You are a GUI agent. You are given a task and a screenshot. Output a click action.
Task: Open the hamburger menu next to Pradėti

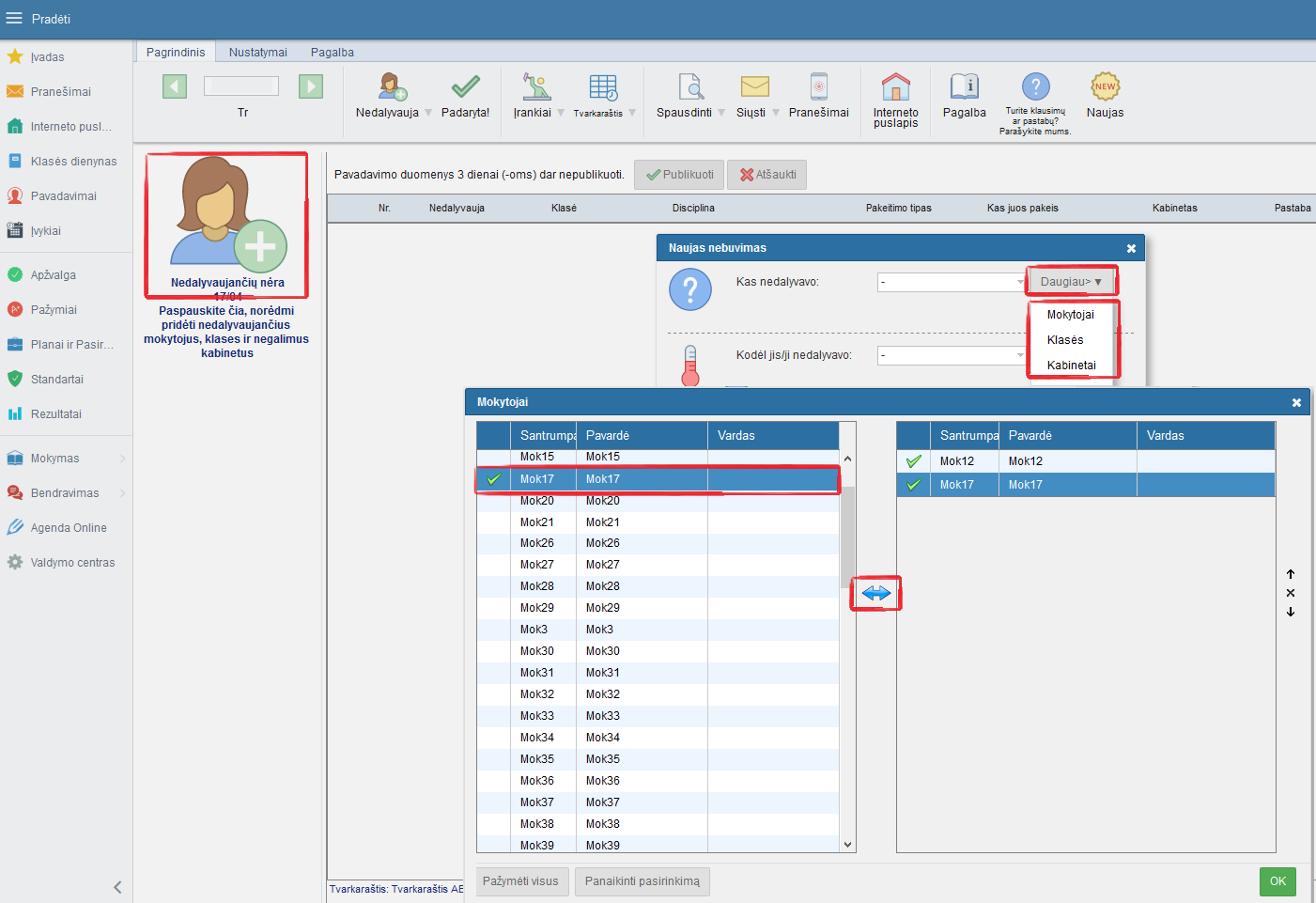tap(14, 19)
